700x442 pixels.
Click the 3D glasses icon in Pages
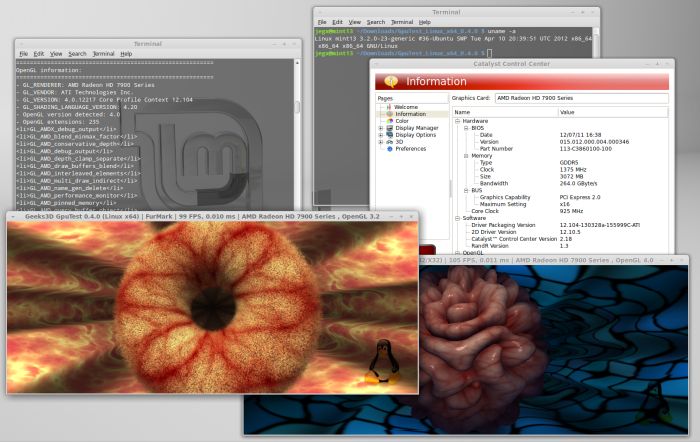390,142
